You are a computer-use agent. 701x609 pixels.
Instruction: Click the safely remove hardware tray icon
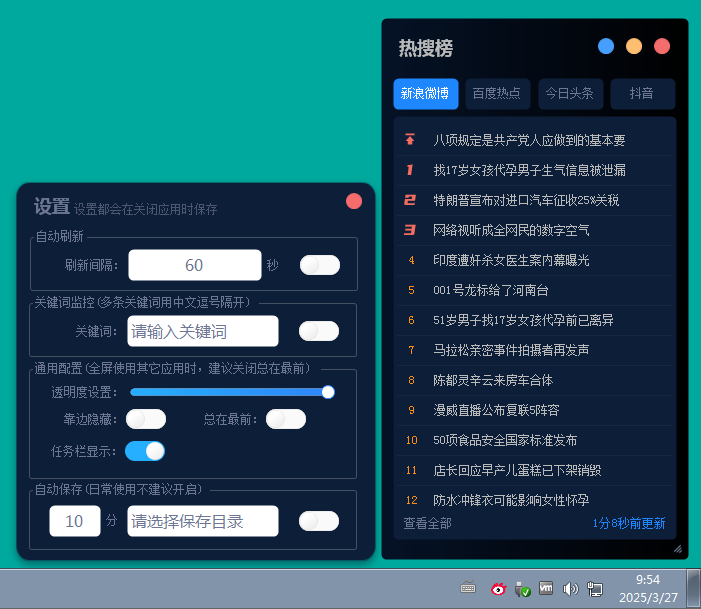[522, 589]
